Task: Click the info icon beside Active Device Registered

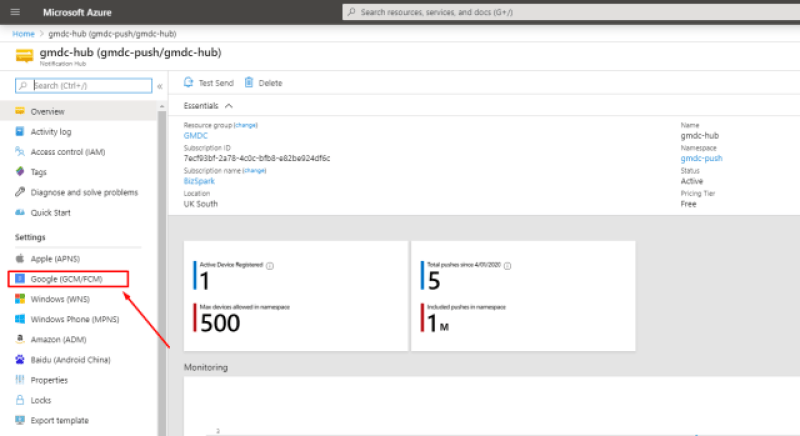Action: 270,266
